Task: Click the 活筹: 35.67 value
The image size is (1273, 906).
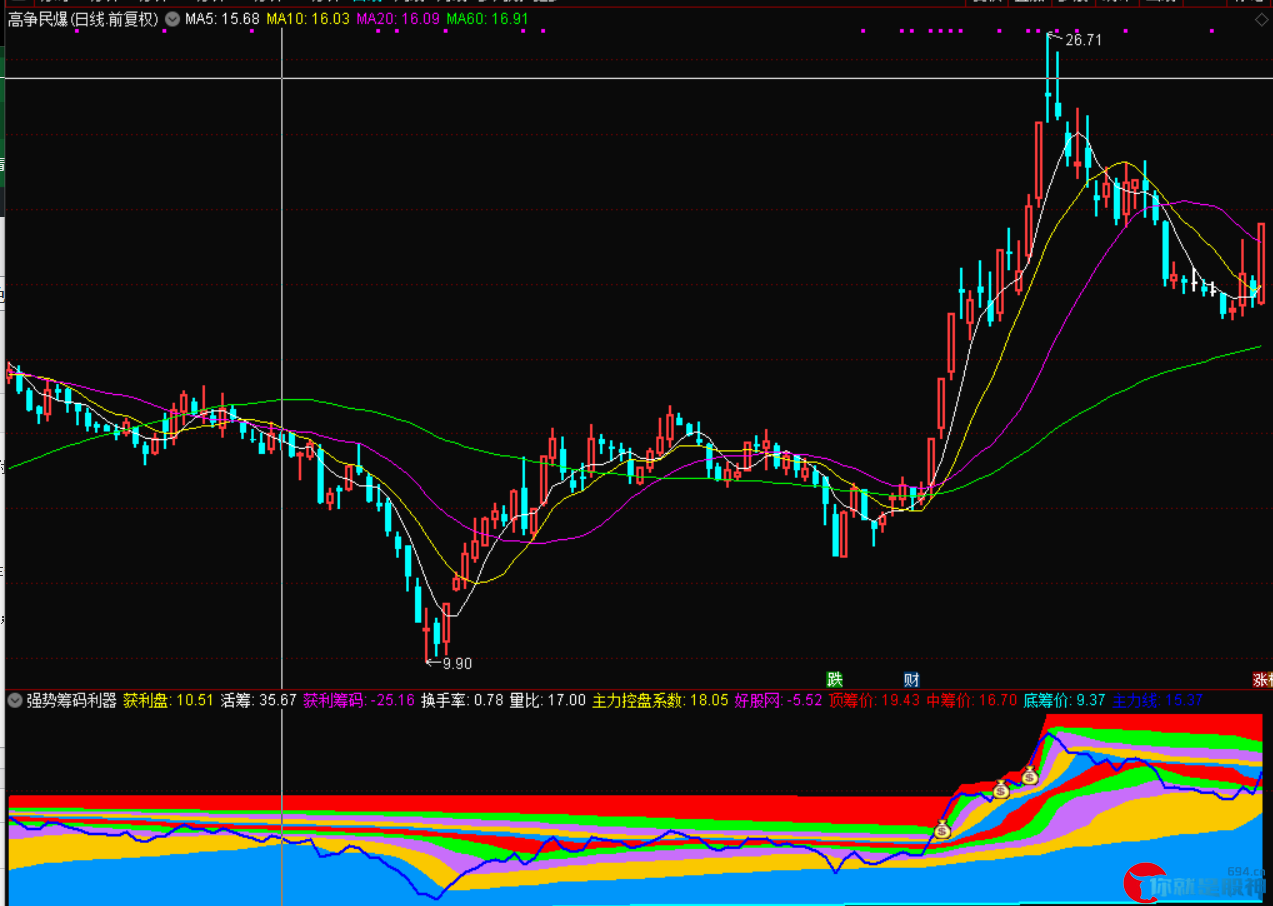Action: point(259,700)
